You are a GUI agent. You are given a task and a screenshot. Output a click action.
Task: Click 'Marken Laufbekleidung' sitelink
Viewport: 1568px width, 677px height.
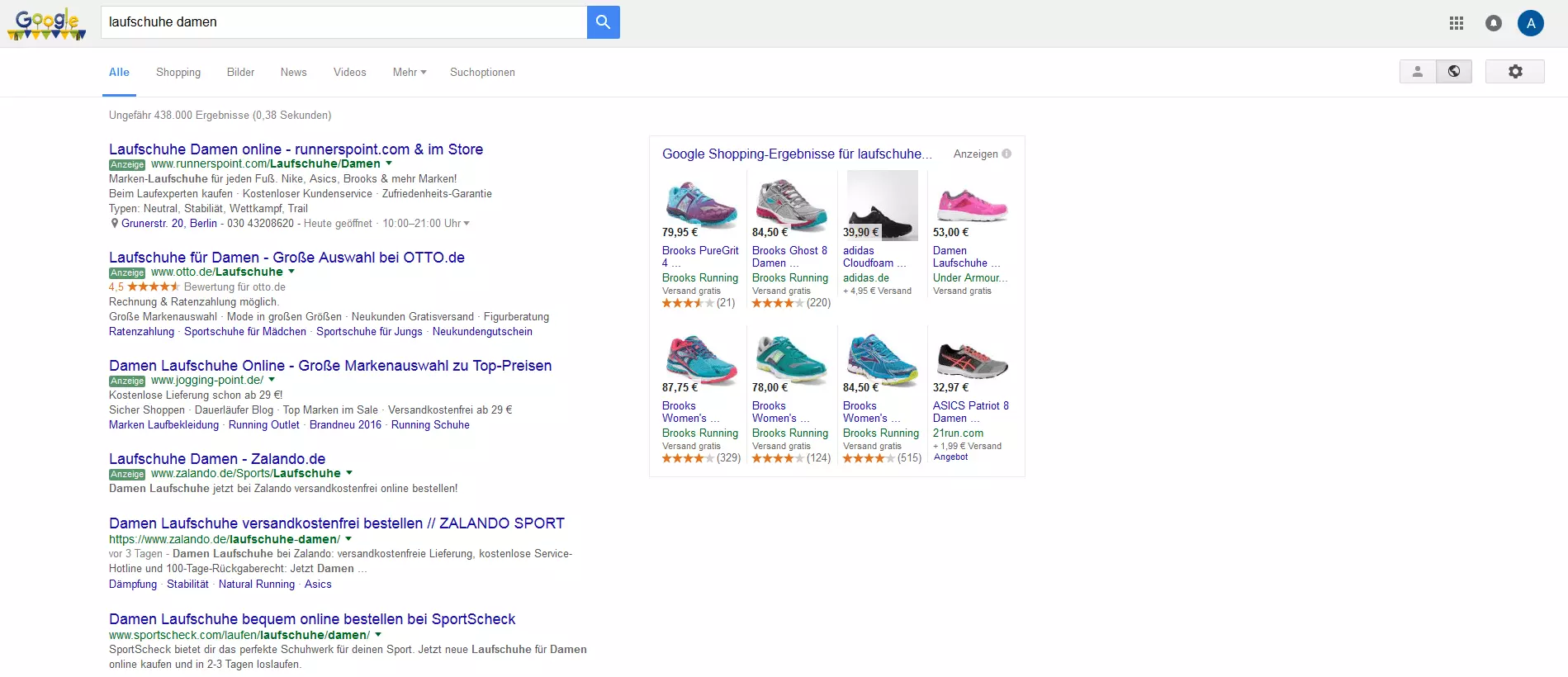(163, 425)
